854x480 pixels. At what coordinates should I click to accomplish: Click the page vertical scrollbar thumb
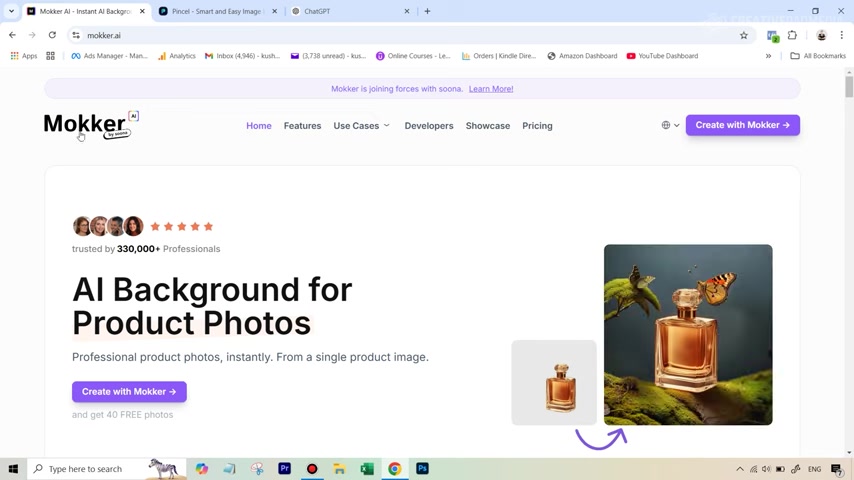(x=849, y=87)
